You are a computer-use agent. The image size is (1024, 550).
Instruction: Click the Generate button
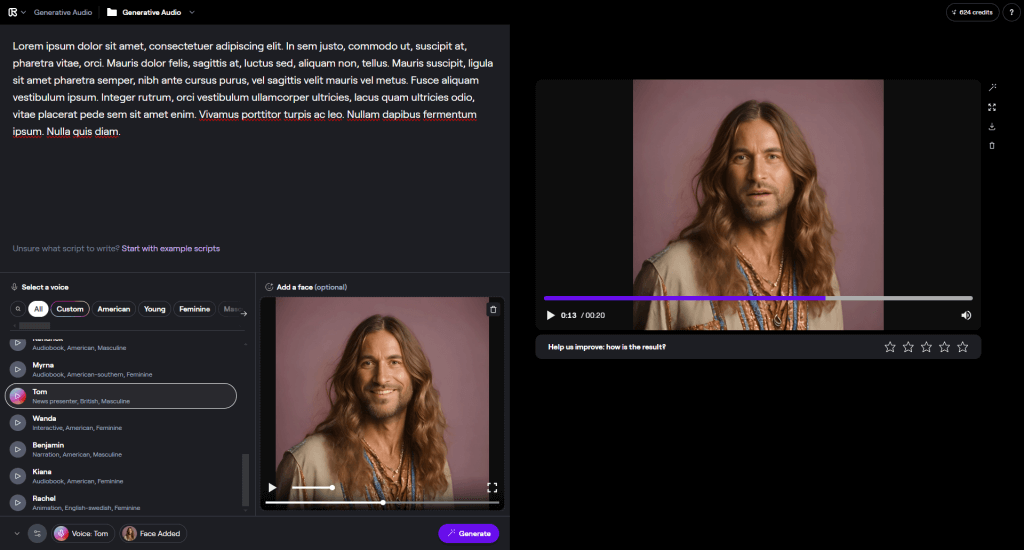click(x=469, y=534)
